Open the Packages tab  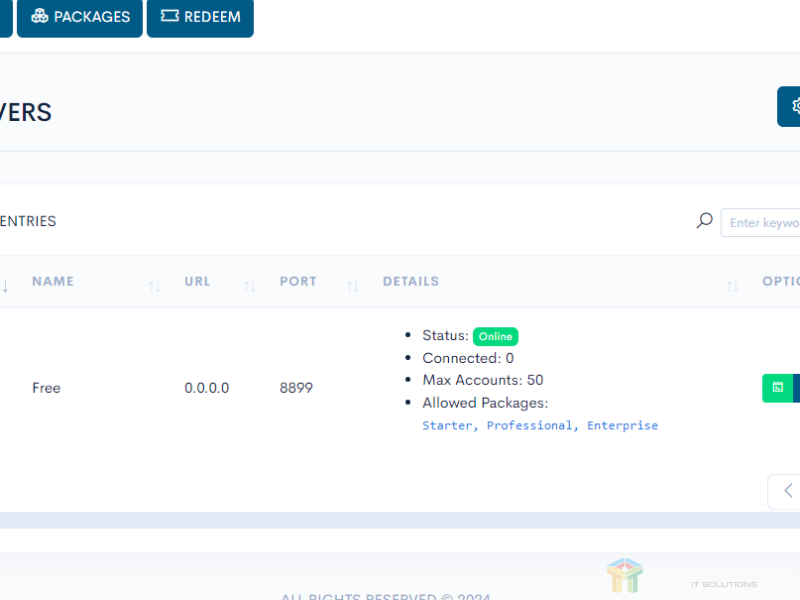point(80,17)
